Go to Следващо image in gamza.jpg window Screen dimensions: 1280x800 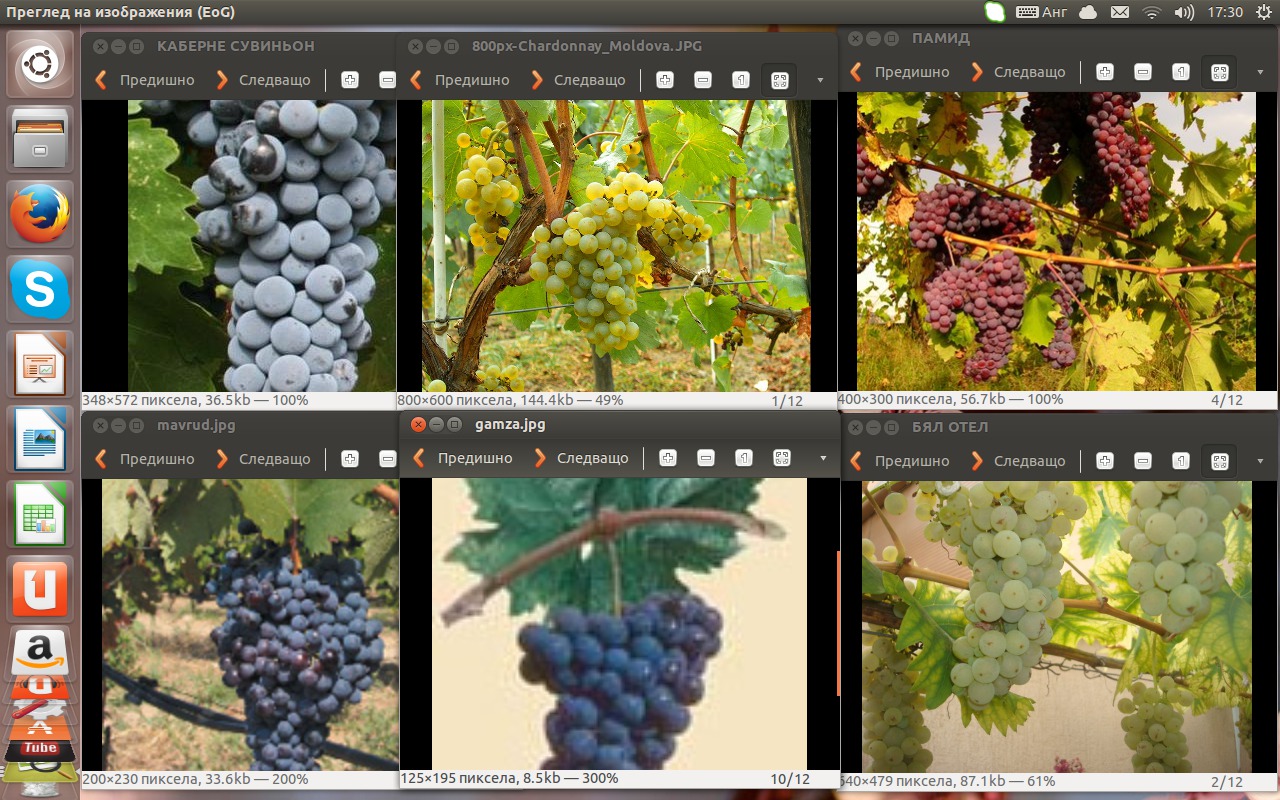(x=582, y=458)
